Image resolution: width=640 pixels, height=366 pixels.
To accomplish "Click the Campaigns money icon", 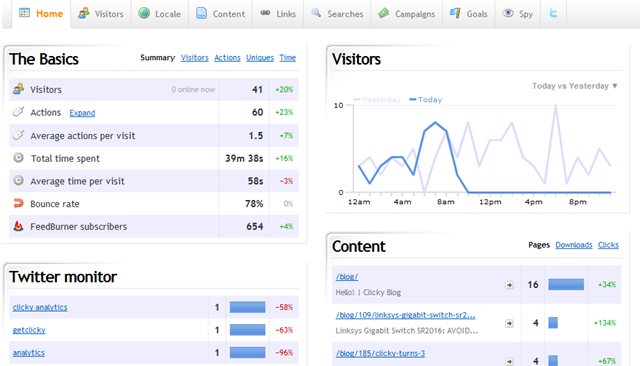I will point(383,13).
